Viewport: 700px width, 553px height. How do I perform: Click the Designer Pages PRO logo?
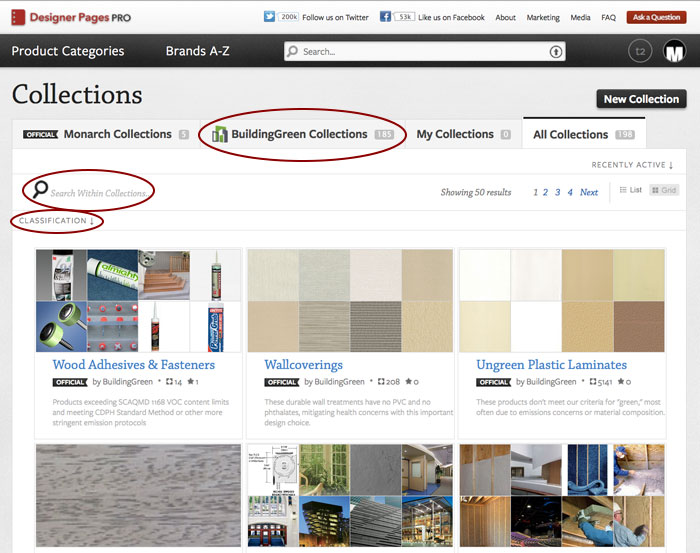click(71, 18)
